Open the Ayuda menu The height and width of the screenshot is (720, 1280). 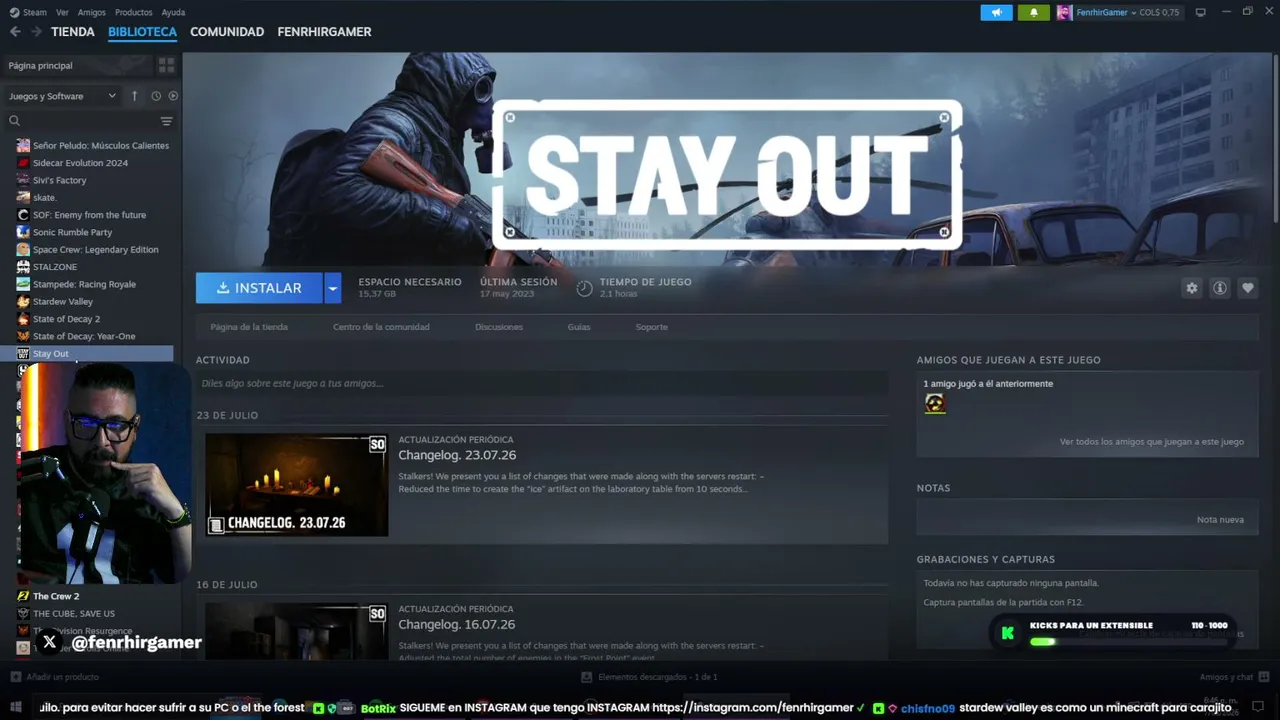click(x=173, y=12)
